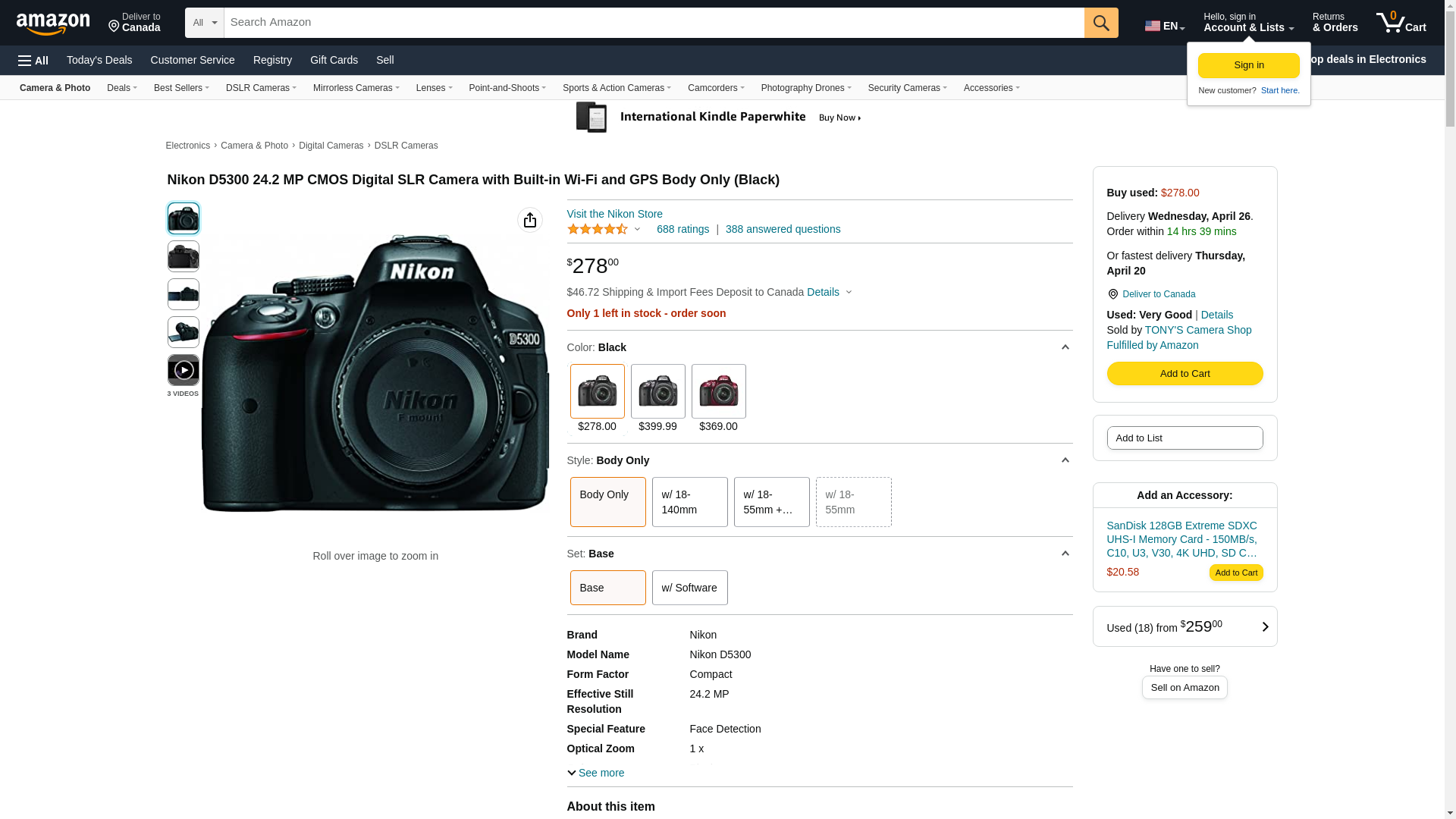The width and height of the screenshot is (1456, 819).
Task: Play the product videos thumbnail
Action: pos(183,370)
